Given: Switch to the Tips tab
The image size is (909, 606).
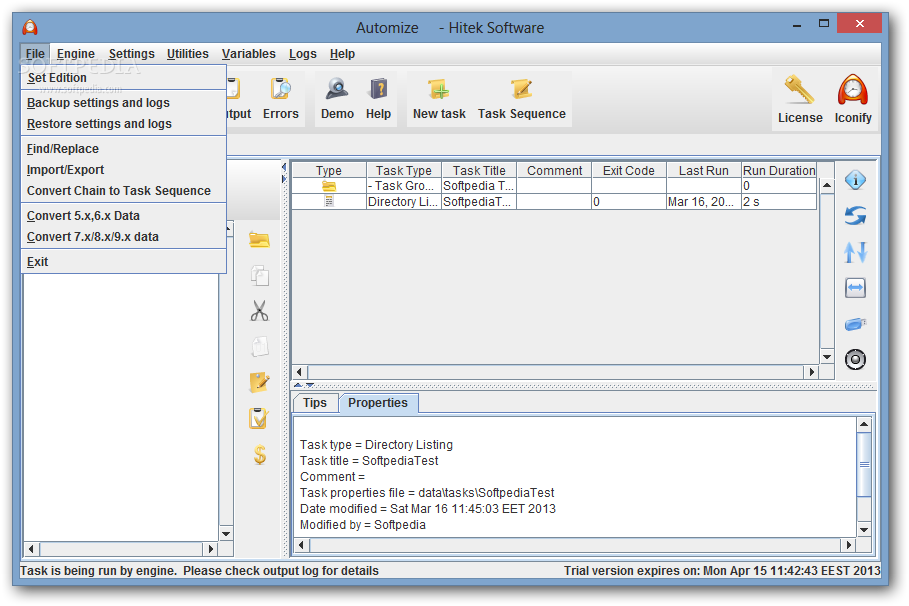Looking at the screenshot, I should pos(315,402).
